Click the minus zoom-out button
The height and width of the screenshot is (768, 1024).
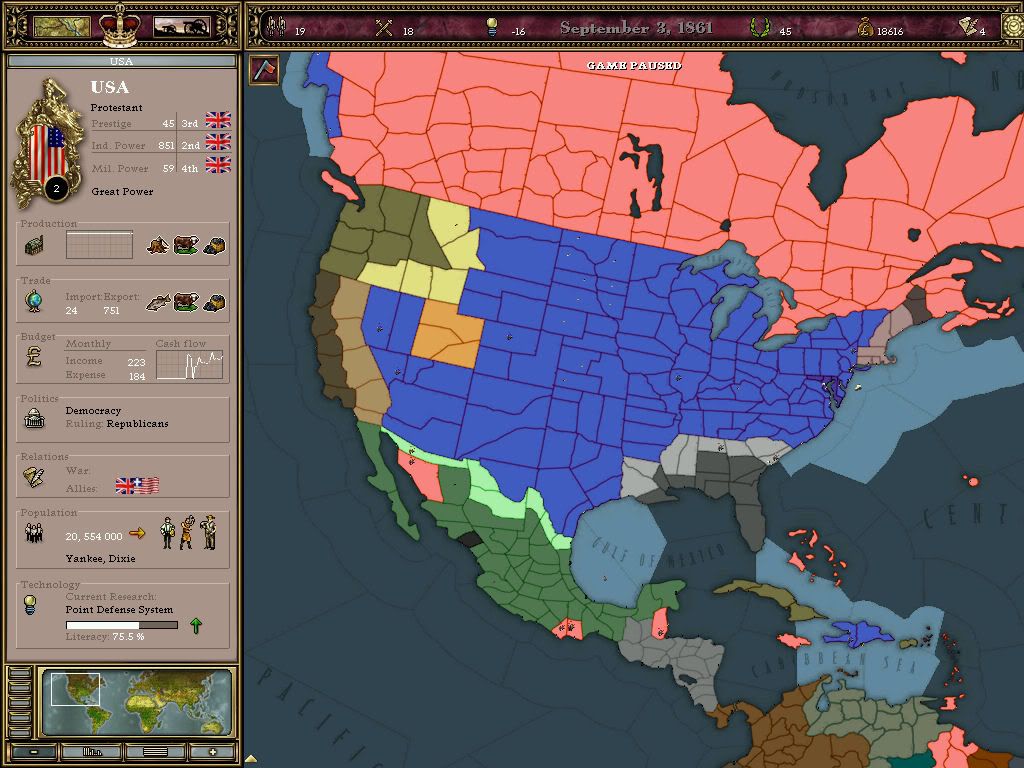click(x=33, y=752)
